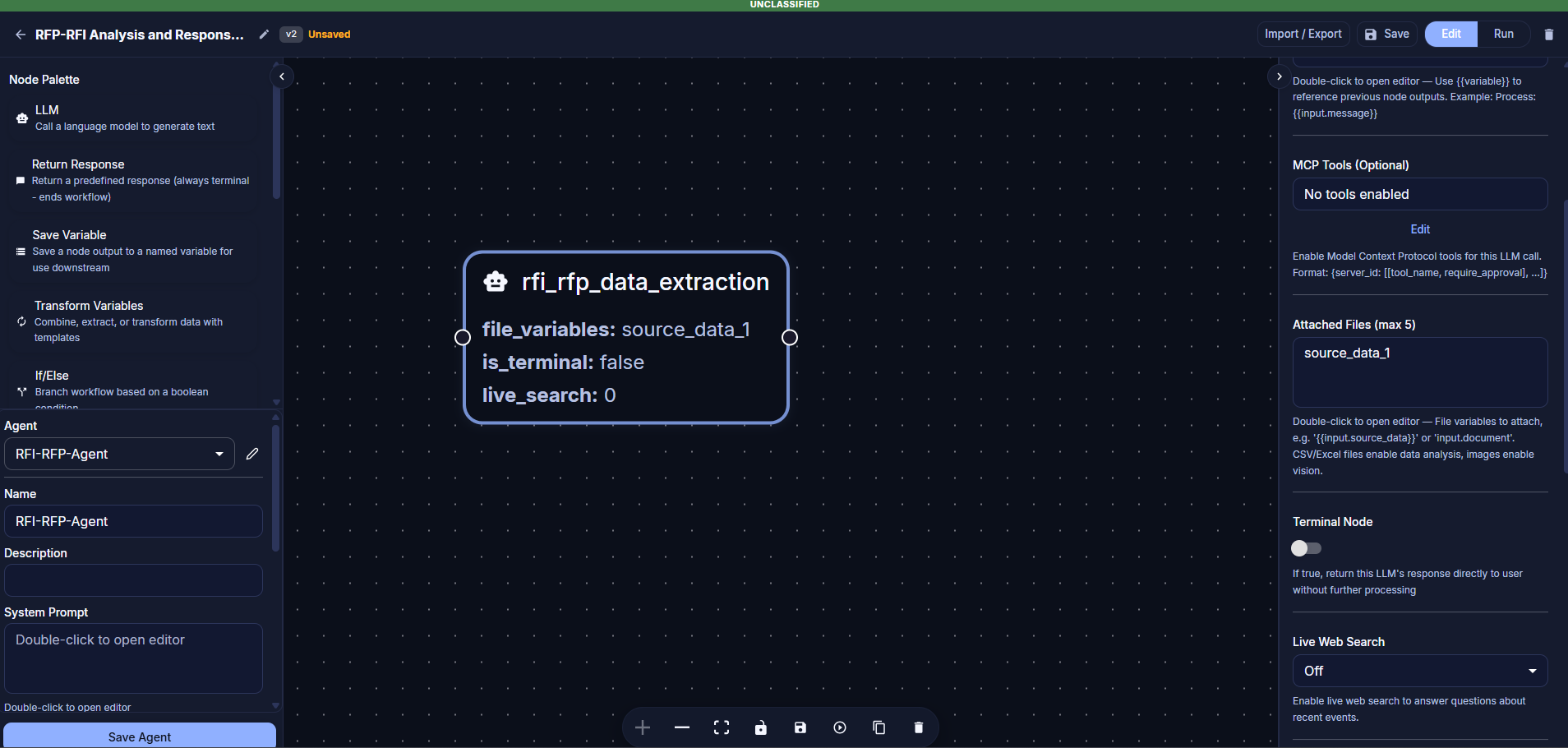Click the agent Description input field
The height and width of the screenshot is (748, 1568).
133,580
